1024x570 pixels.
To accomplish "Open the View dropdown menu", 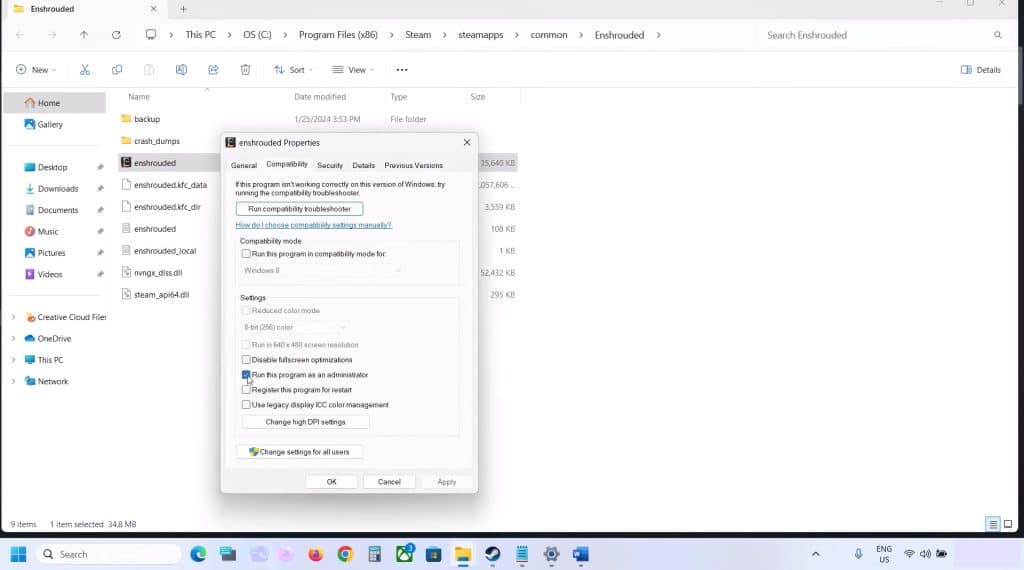I will (353, 70).
